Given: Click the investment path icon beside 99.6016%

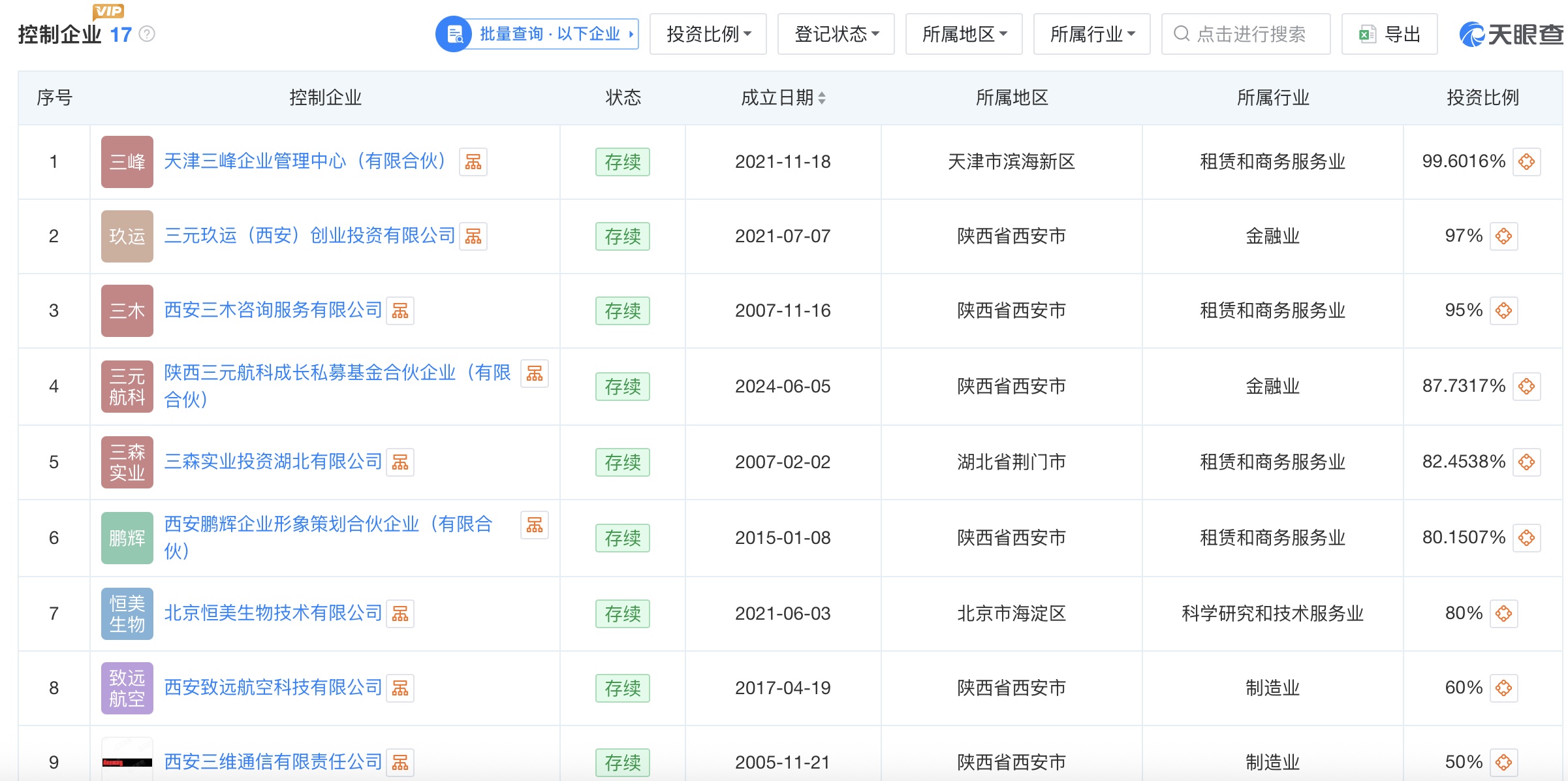Looking at the screenshot, I should point(1526,162).
